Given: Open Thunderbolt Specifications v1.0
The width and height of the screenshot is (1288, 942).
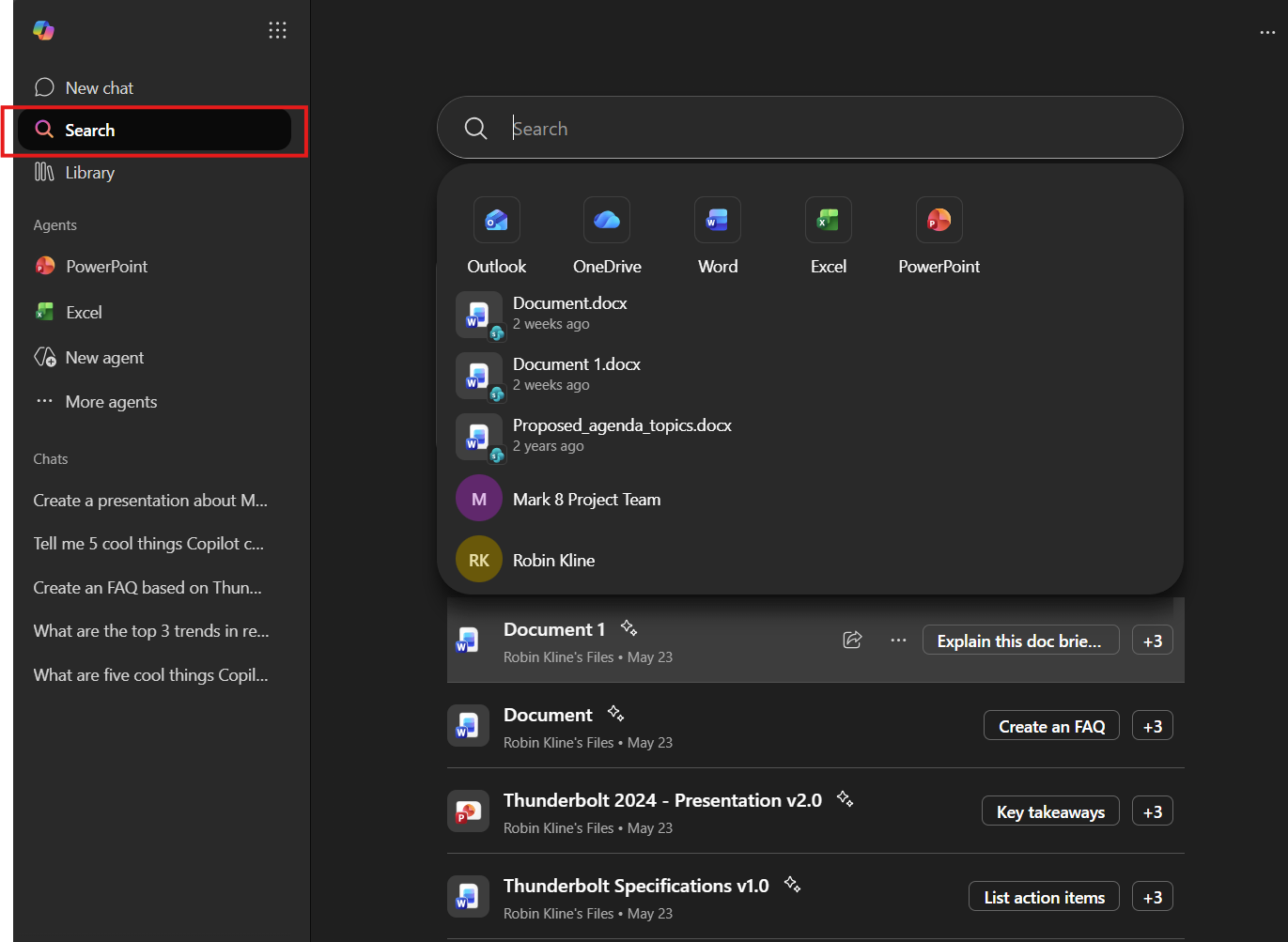Looking at the screenshot, I should pos(636,886).
